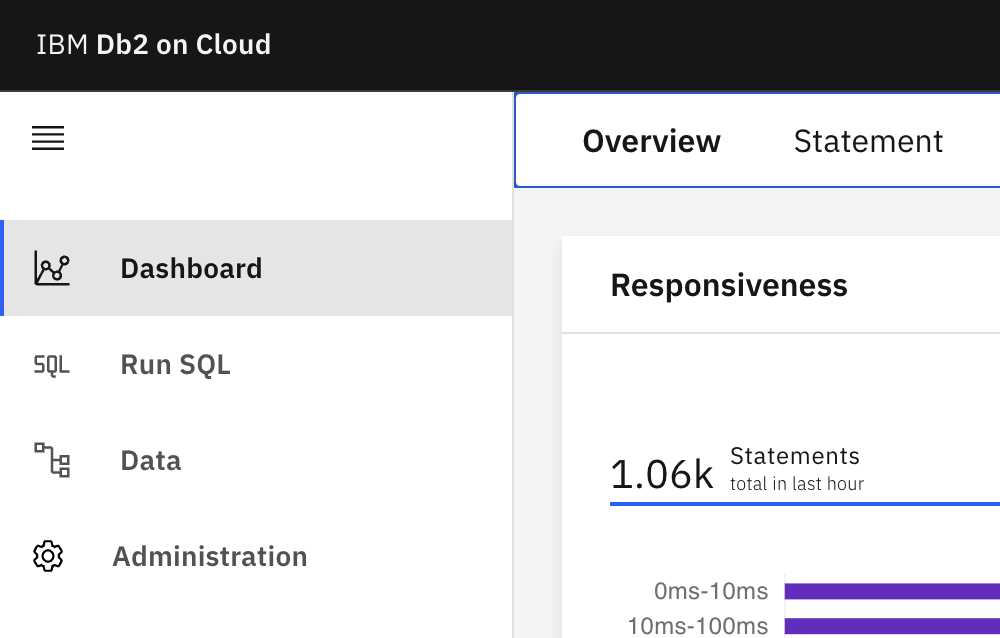This screenshot has height=638, width=1000.
Task: Open the Run SQL page
Action: click(x=256, y=364)
